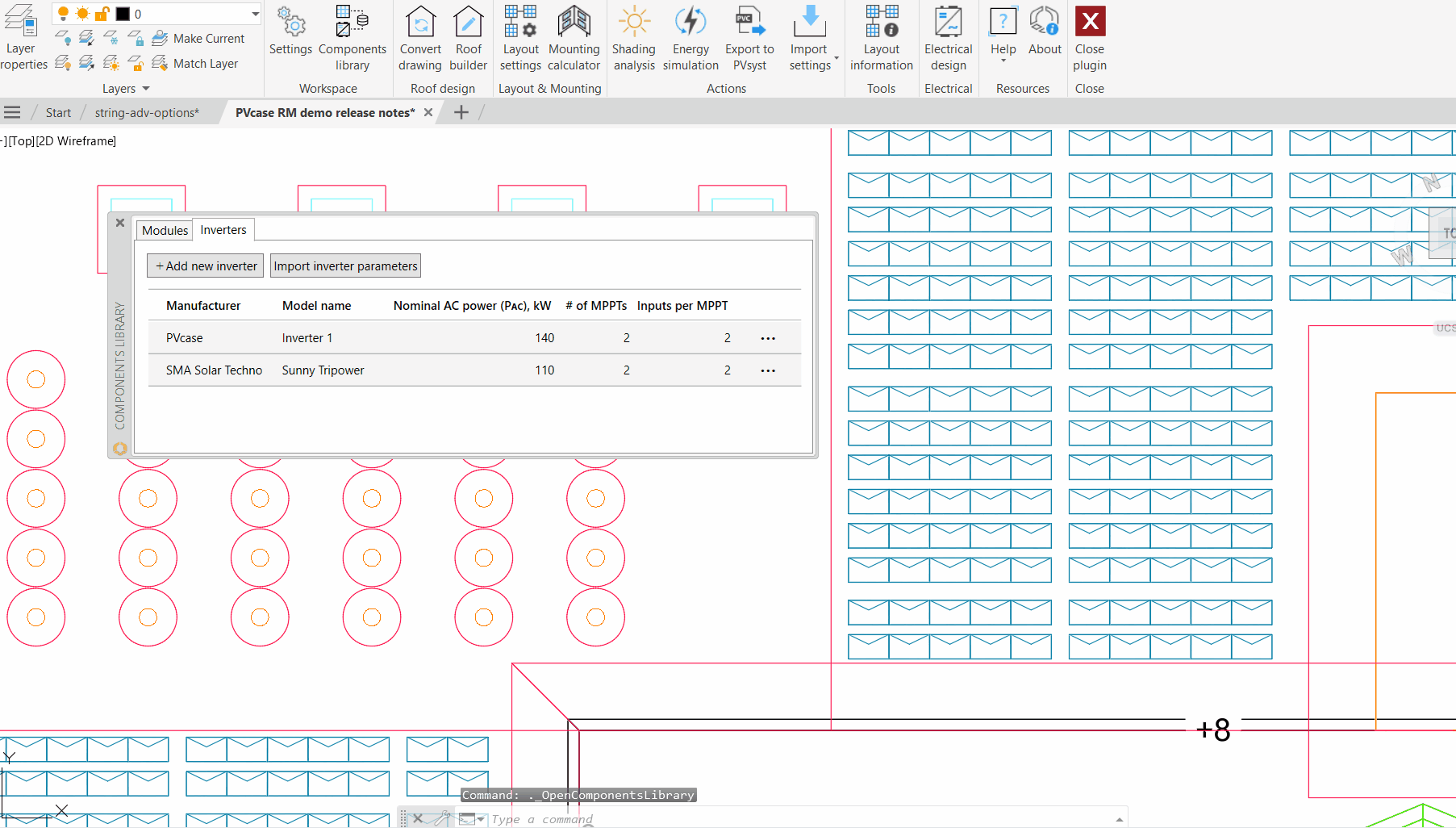
Task: Click Turn All Layers On icon
Action: click(x=63, y=63)
